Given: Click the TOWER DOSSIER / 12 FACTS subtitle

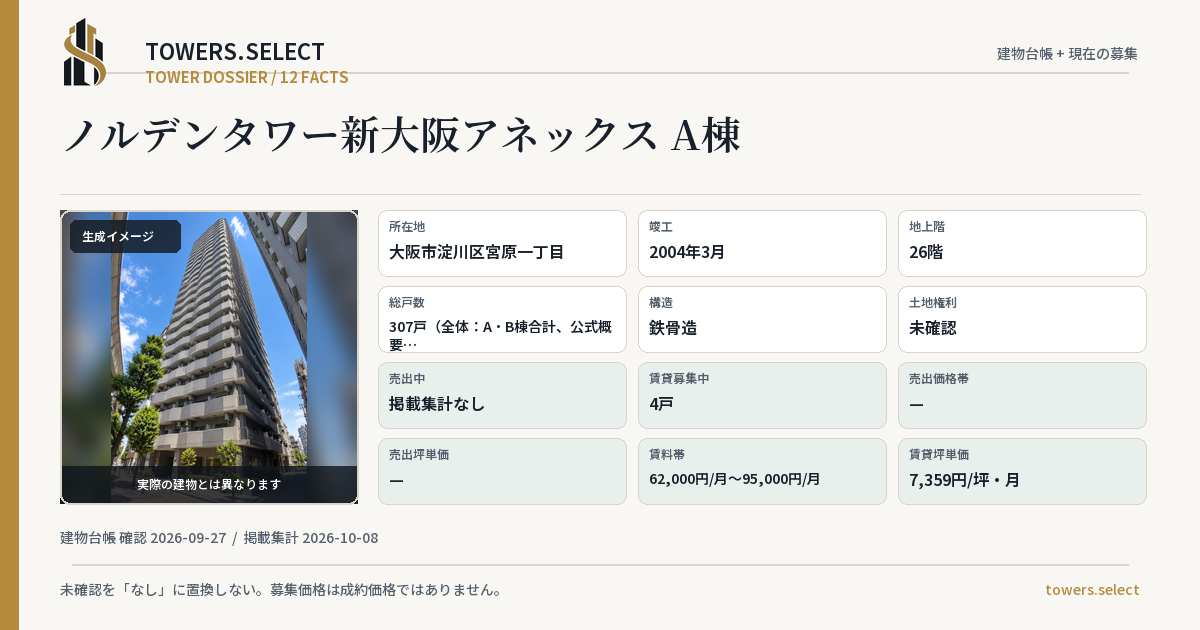Looking at the screenshot, I should pos(247,77).
